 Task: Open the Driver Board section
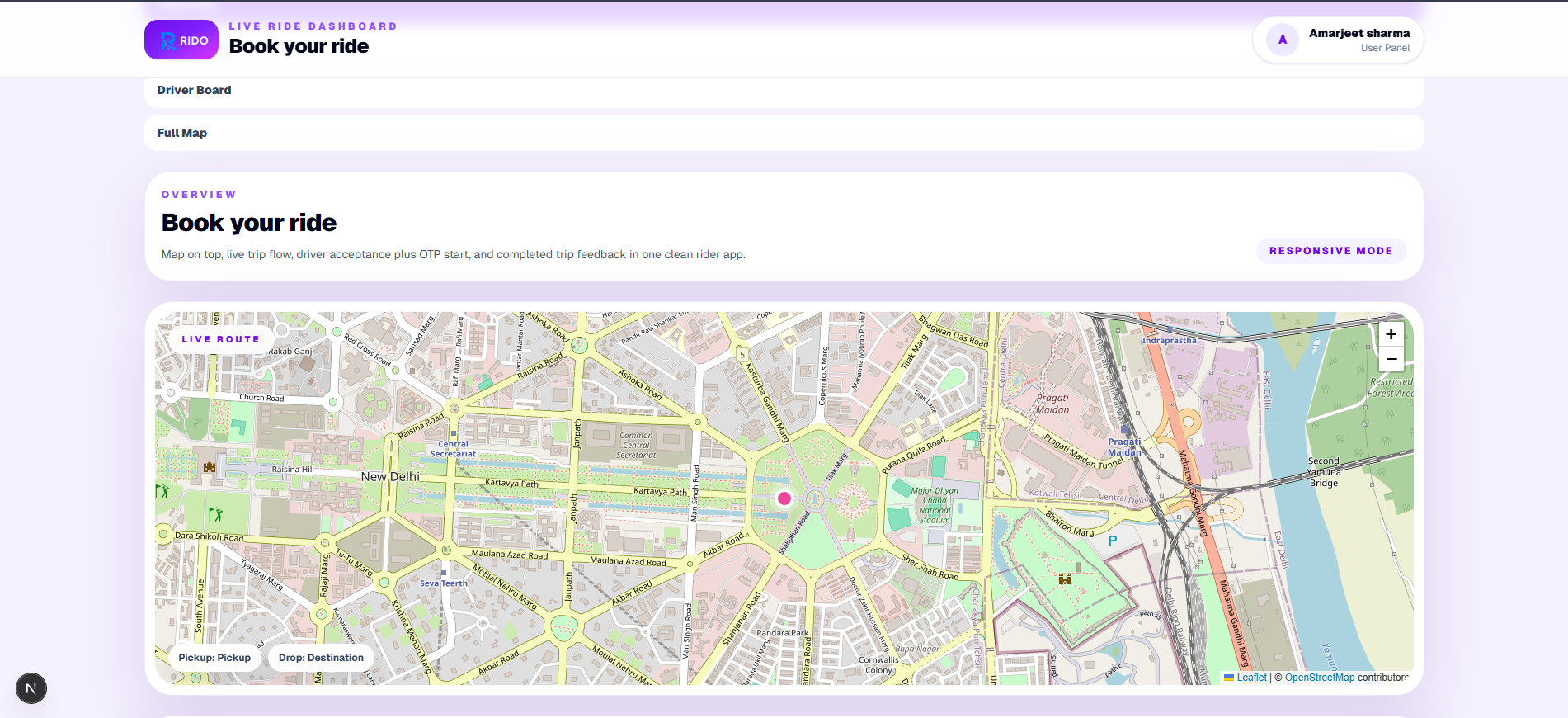(784, 90)
